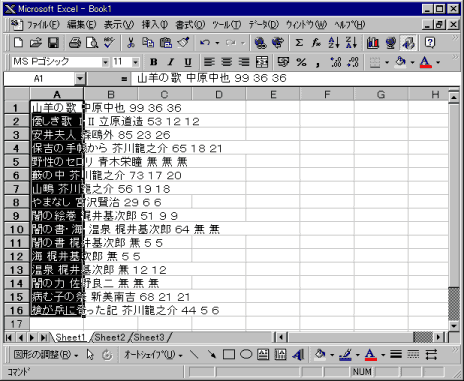
Task: Open the データ(D) menu
Action: 263,25
